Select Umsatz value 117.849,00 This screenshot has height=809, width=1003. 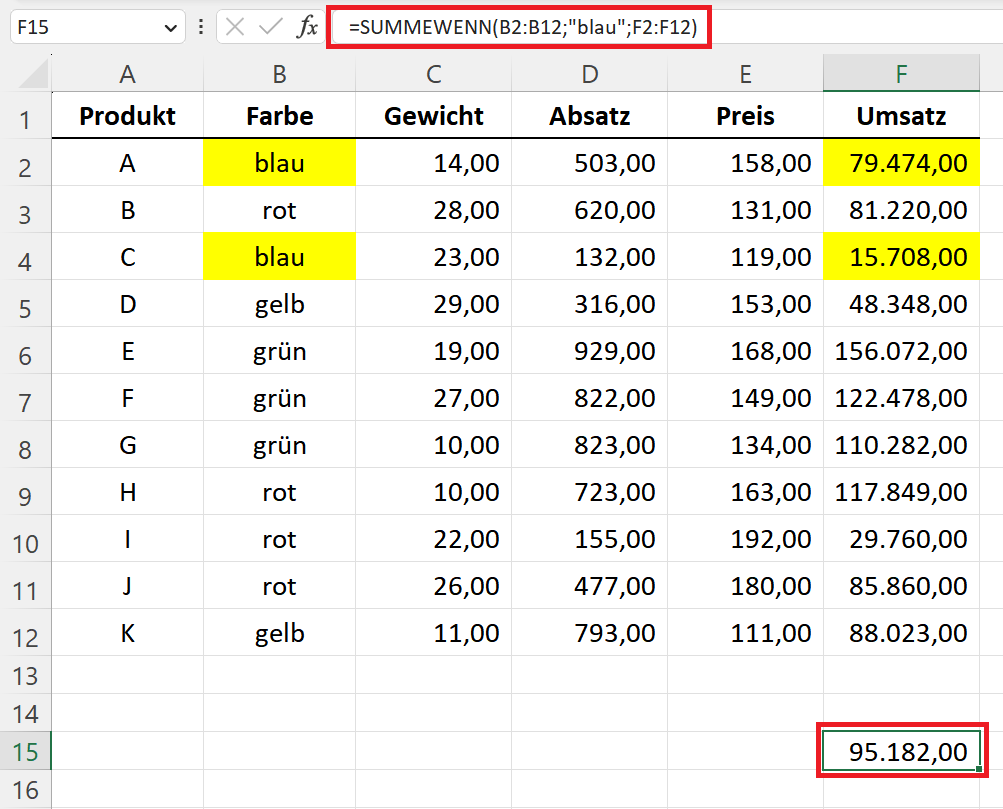click(x=901, y=492)
